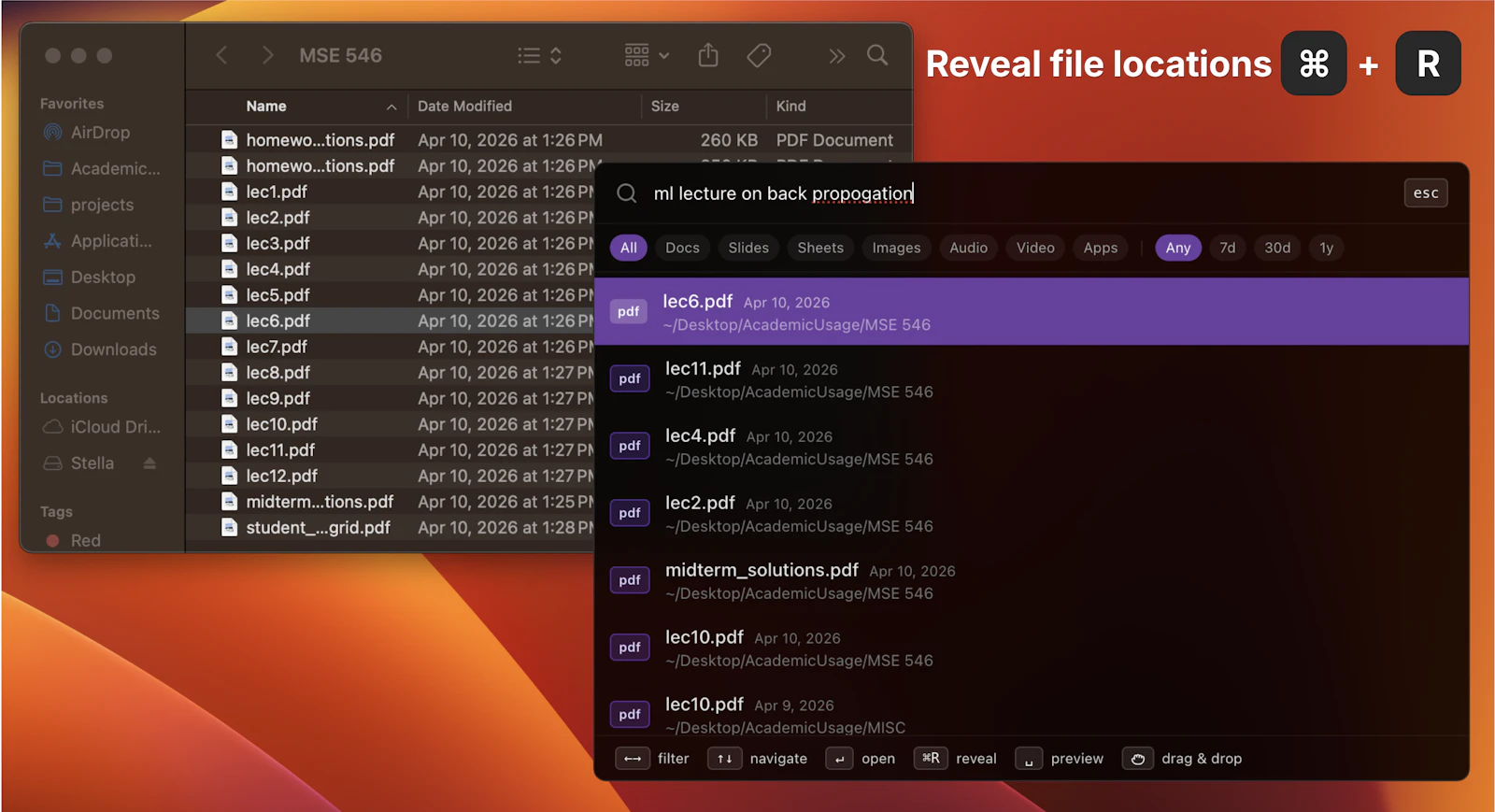Sort Finder list by Date Modified

(x=464, y=107)
